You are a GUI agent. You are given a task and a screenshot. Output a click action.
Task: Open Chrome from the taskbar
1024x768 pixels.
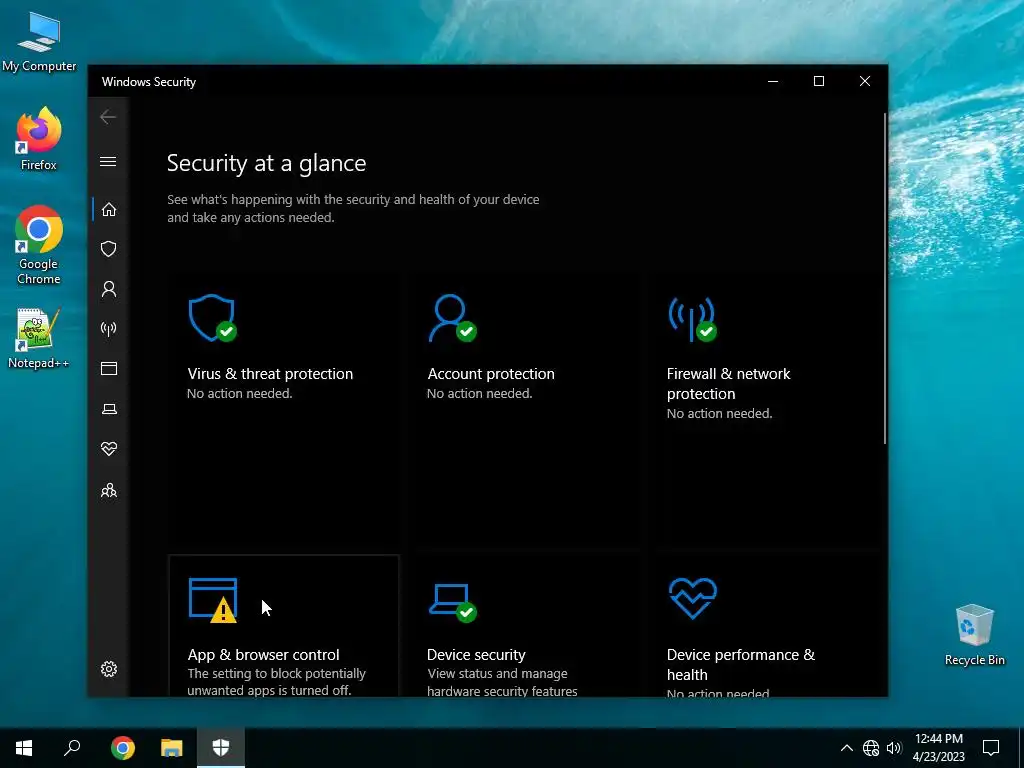pos(123,748)
